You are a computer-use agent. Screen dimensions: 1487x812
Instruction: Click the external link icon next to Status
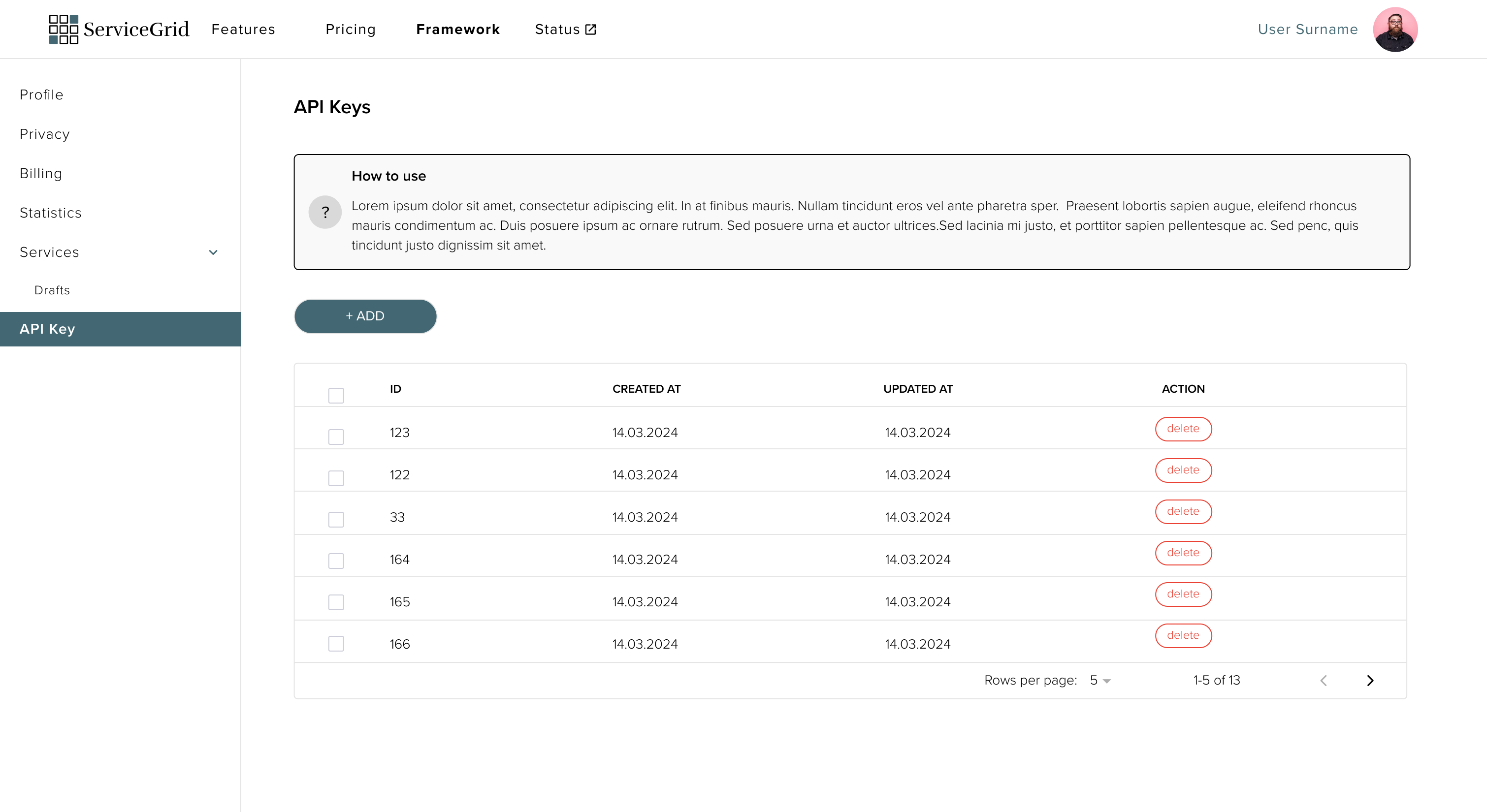[x=590, y=29]
